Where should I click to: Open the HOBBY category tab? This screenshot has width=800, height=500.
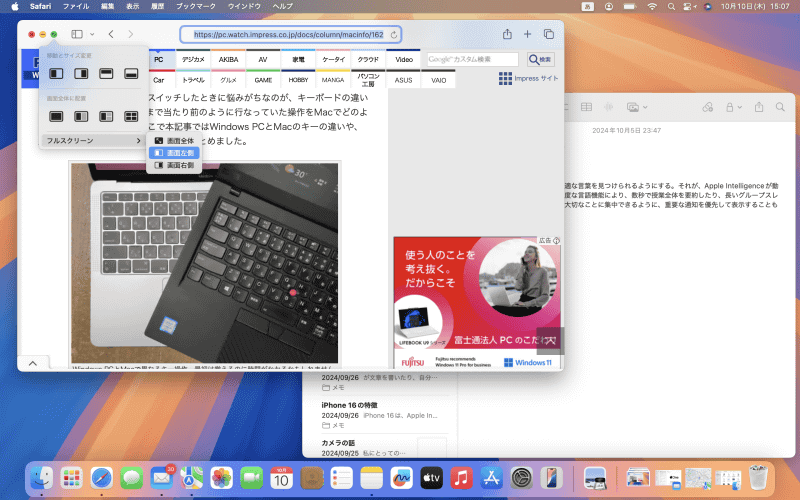298,80
